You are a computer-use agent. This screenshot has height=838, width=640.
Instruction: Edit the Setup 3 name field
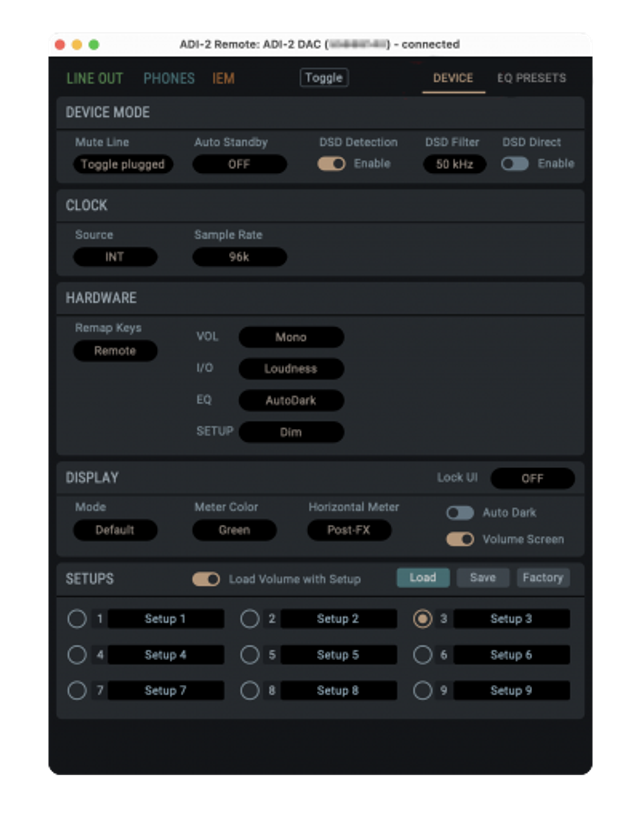tap(512, 619)
